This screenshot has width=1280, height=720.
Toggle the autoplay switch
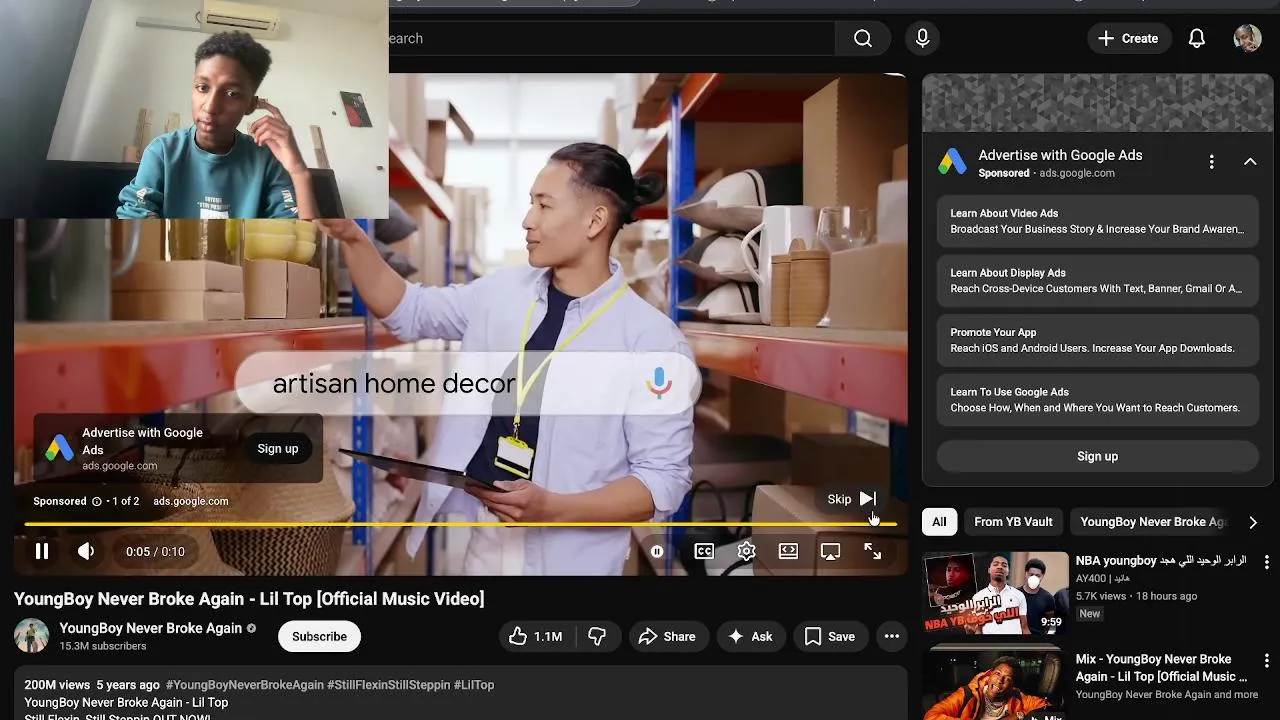657,551
